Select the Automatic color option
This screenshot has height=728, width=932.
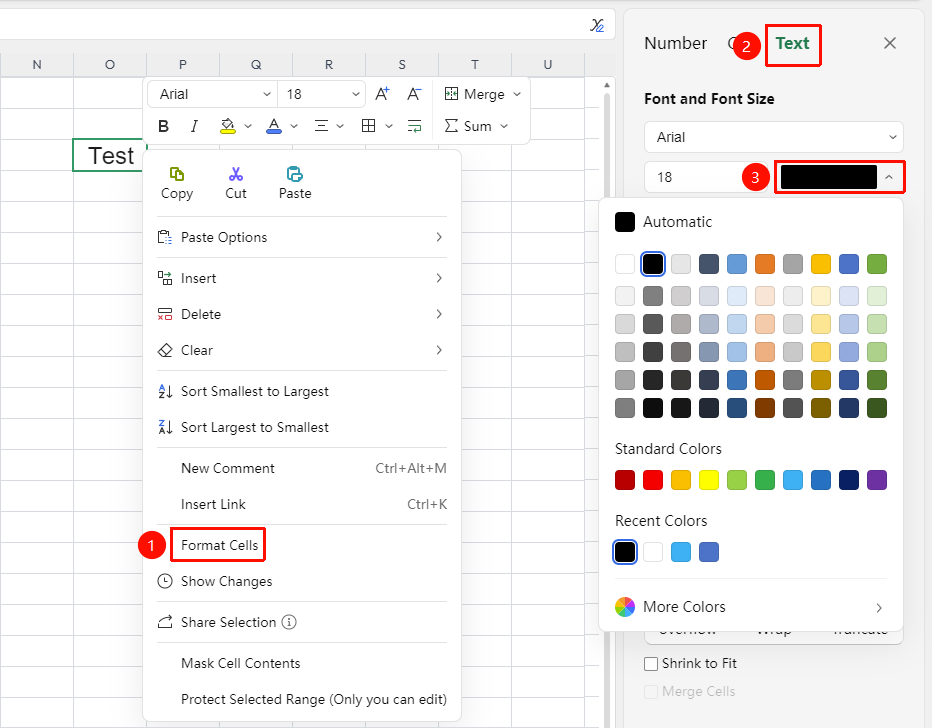coord(663,222)
